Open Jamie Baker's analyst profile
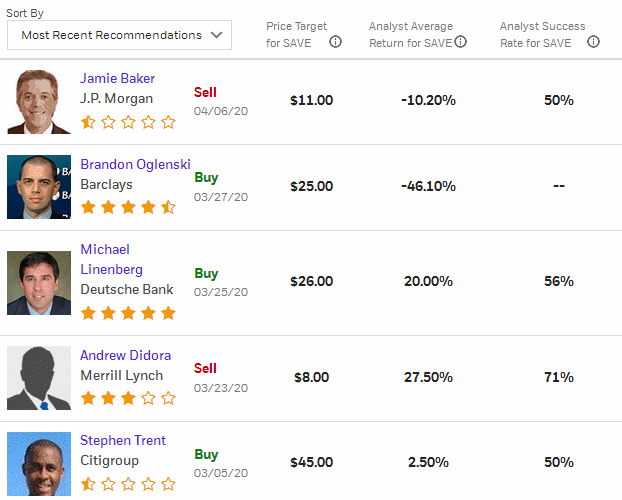Image resolution: width=622 pixels, height=500 pixels. (118, 78)
